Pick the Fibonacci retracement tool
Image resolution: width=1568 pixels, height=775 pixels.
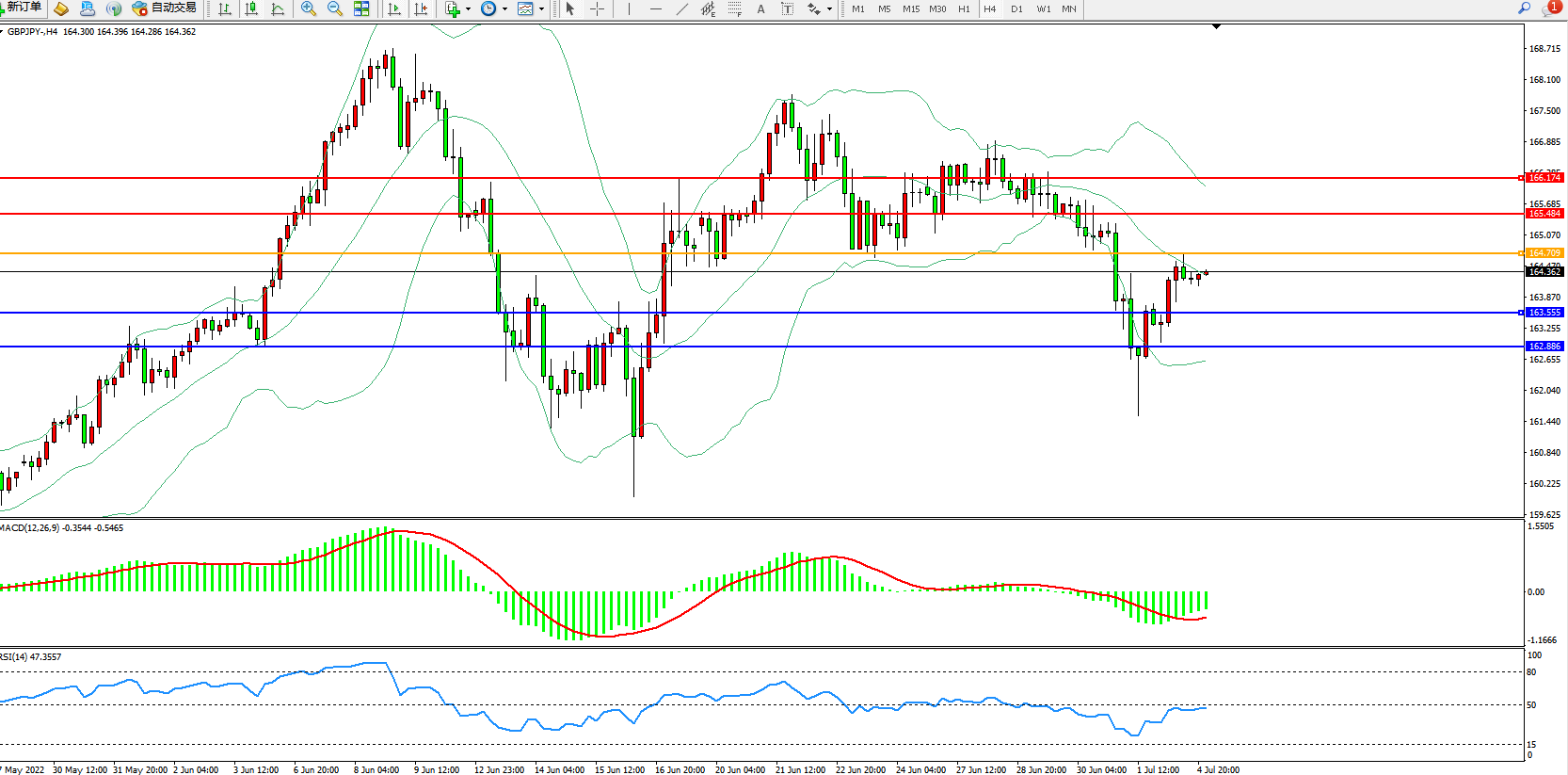pyautogui.click(x=734, y=8)
